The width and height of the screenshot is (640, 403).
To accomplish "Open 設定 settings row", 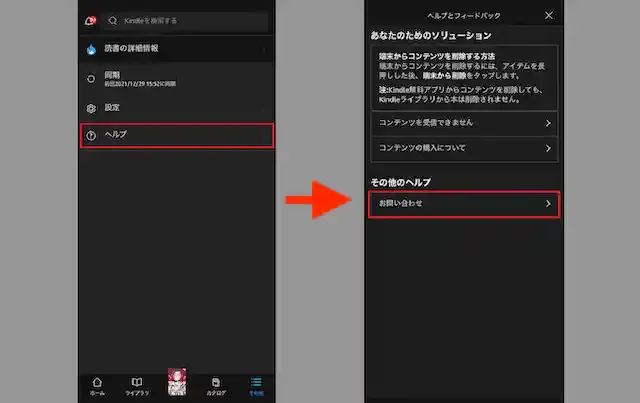I will point(177,108).
